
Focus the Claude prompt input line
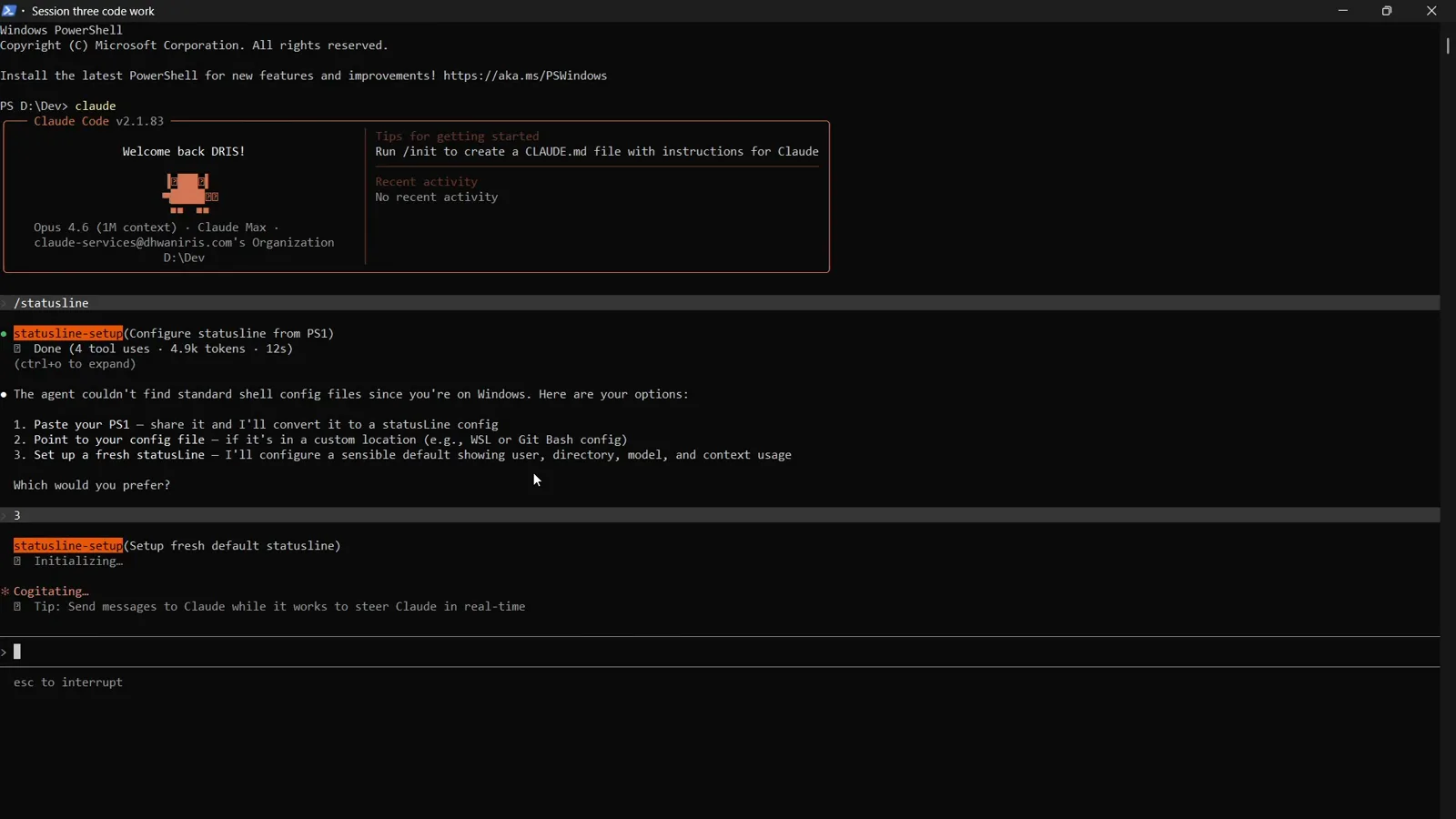[x=720, y=652]
